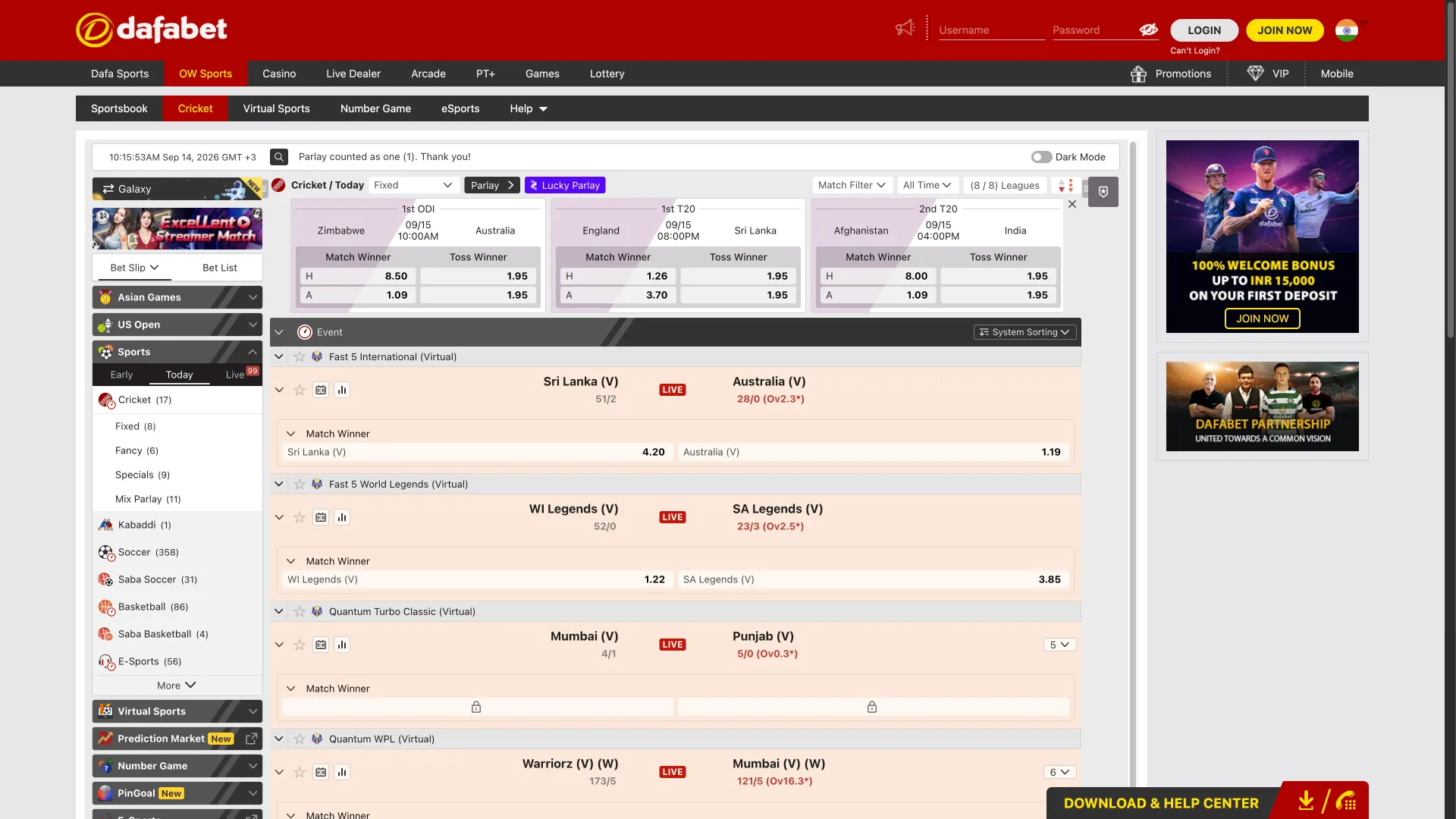Click the Promotions gift icon

coord(1138,74)
